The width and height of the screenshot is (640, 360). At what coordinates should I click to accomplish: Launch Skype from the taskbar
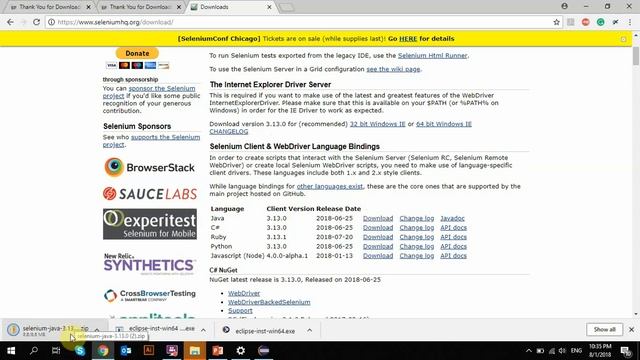point(80,351)
